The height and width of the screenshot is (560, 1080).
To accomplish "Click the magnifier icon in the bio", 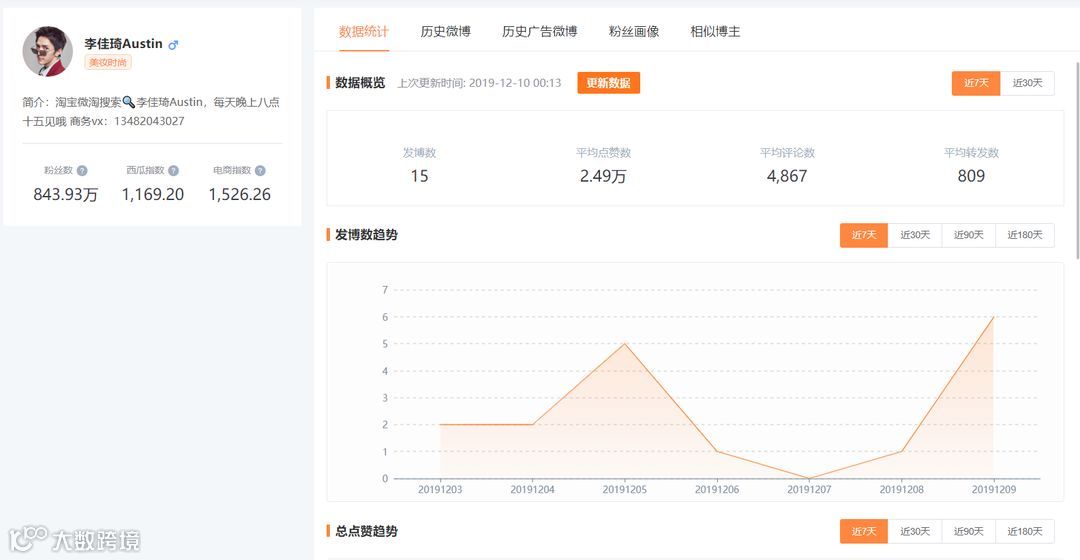I will click(x=128, y=102).
